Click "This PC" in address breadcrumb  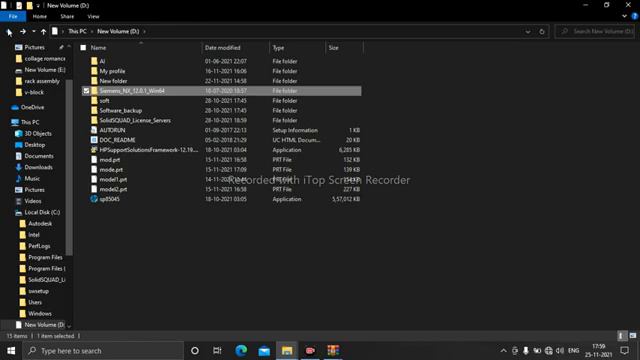click(x=77, y=31)
